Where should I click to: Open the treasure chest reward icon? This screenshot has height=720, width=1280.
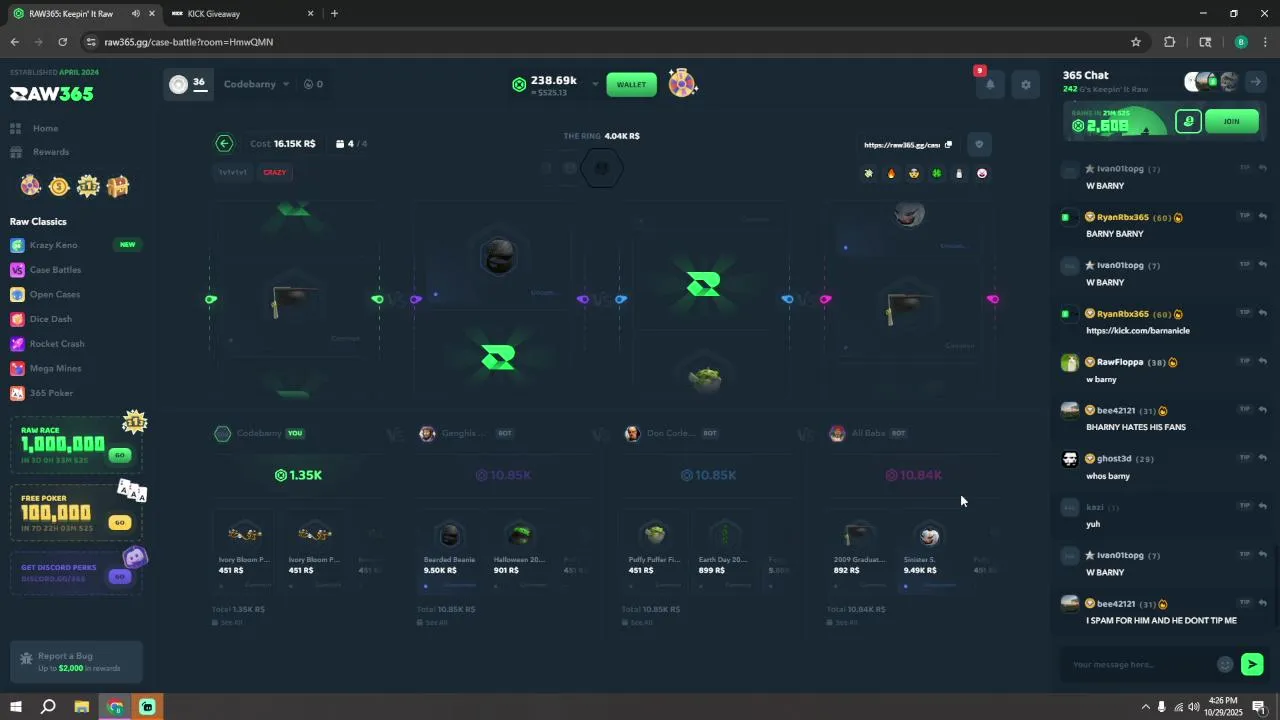[118, 186]
